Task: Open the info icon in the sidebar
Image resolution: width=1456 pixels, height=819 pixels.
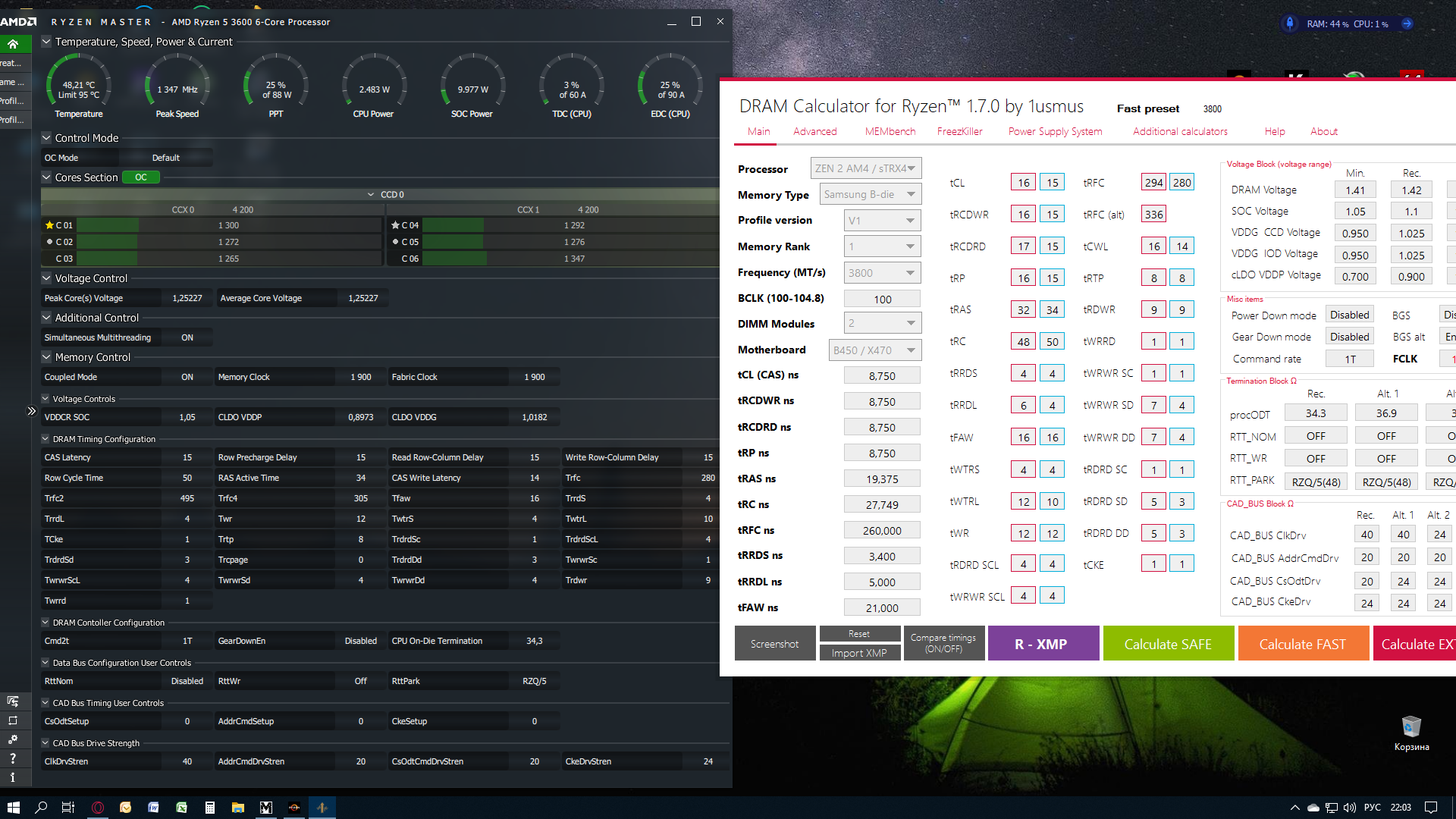Action: pos(13,777)
